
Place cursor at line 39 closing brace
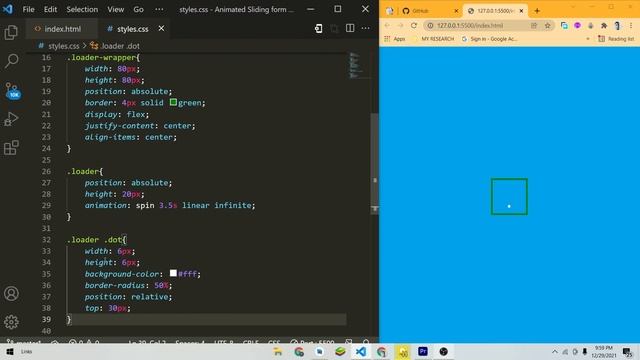69,320
